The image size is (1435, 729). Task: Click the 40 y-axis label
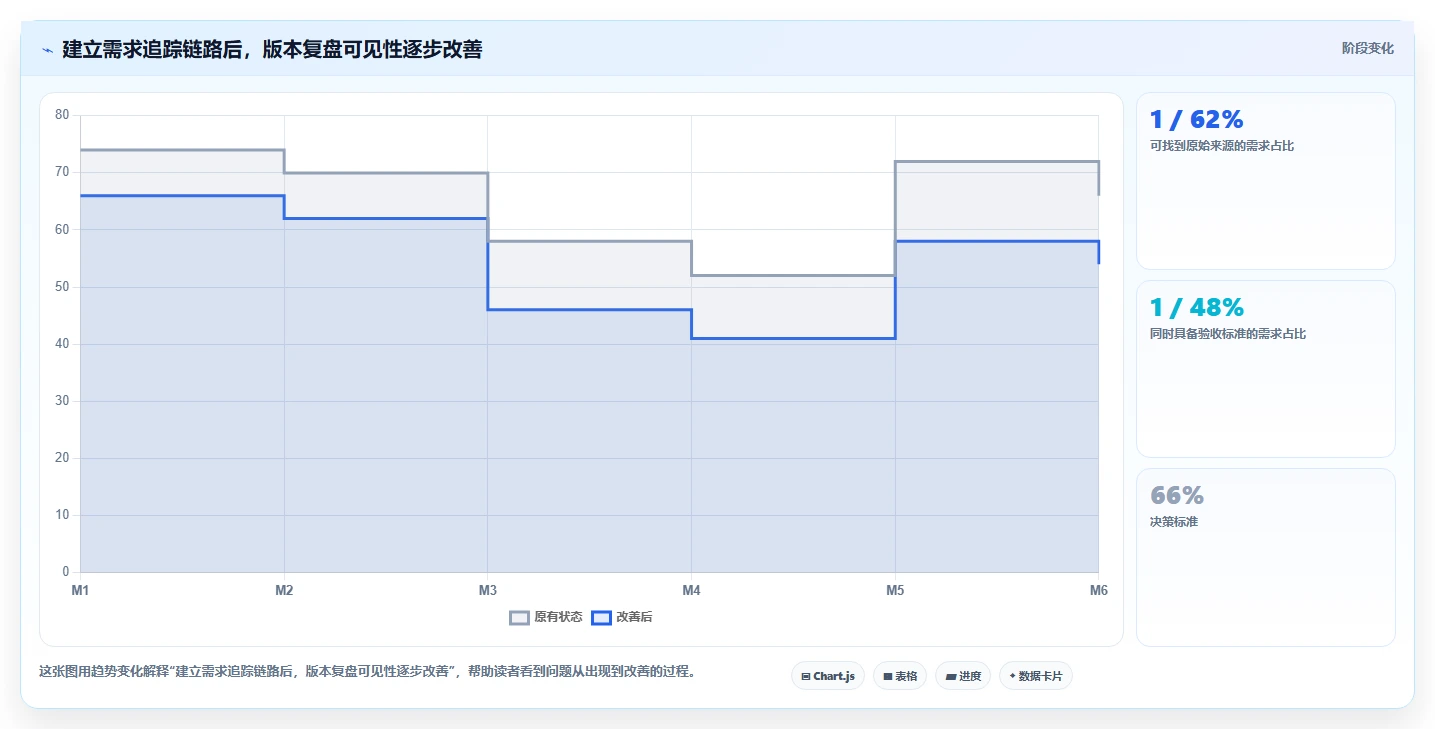[62, 344]
